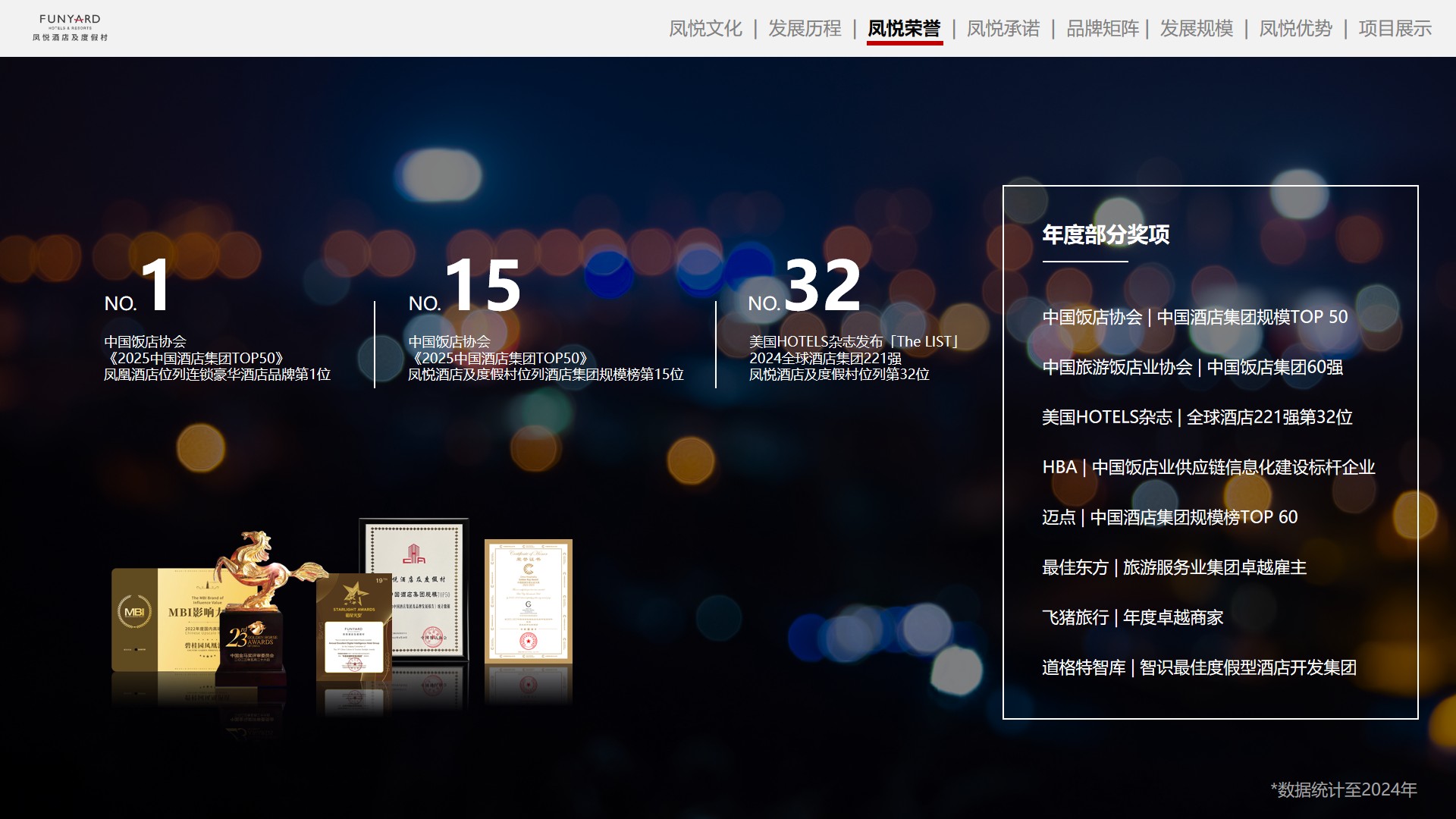Click the FUNYARD logo in header
1456x819 pixels.
pos(70,27)
